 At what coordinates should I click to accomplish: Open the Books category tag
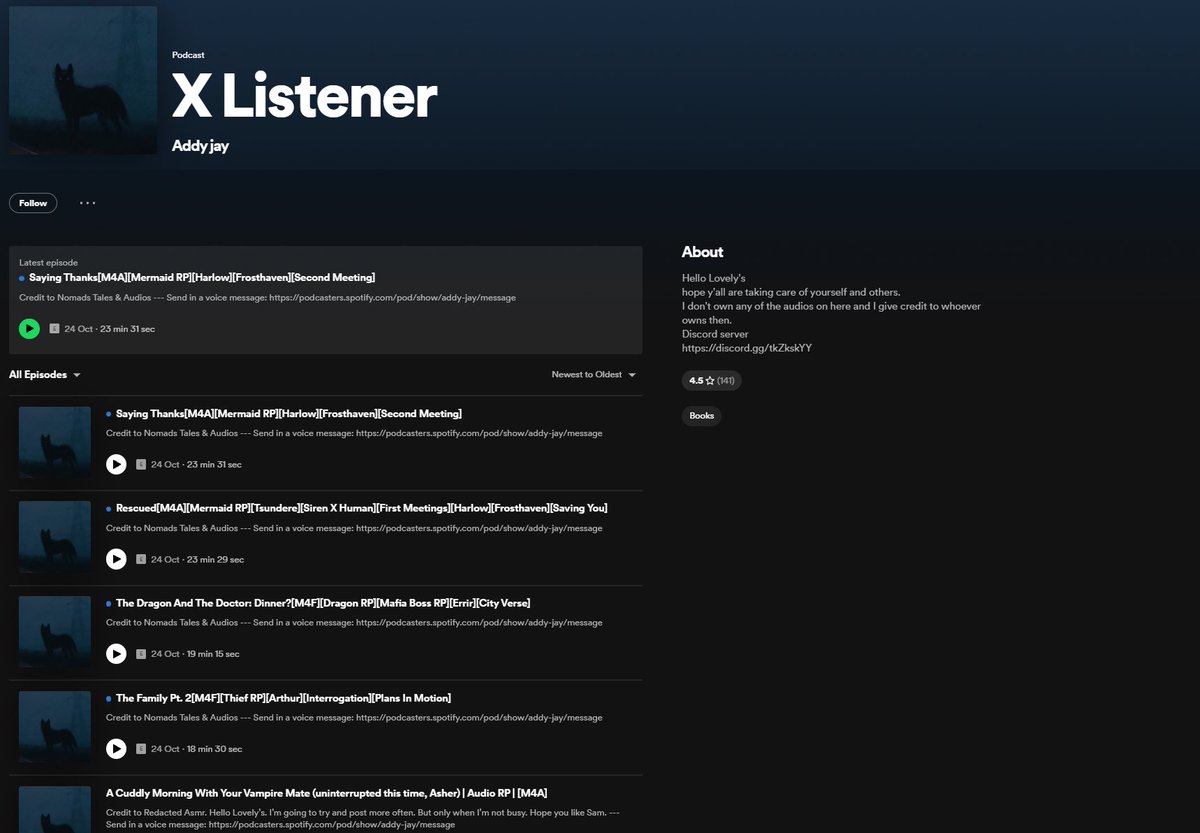pyautogui.click(x=701, y=416)
